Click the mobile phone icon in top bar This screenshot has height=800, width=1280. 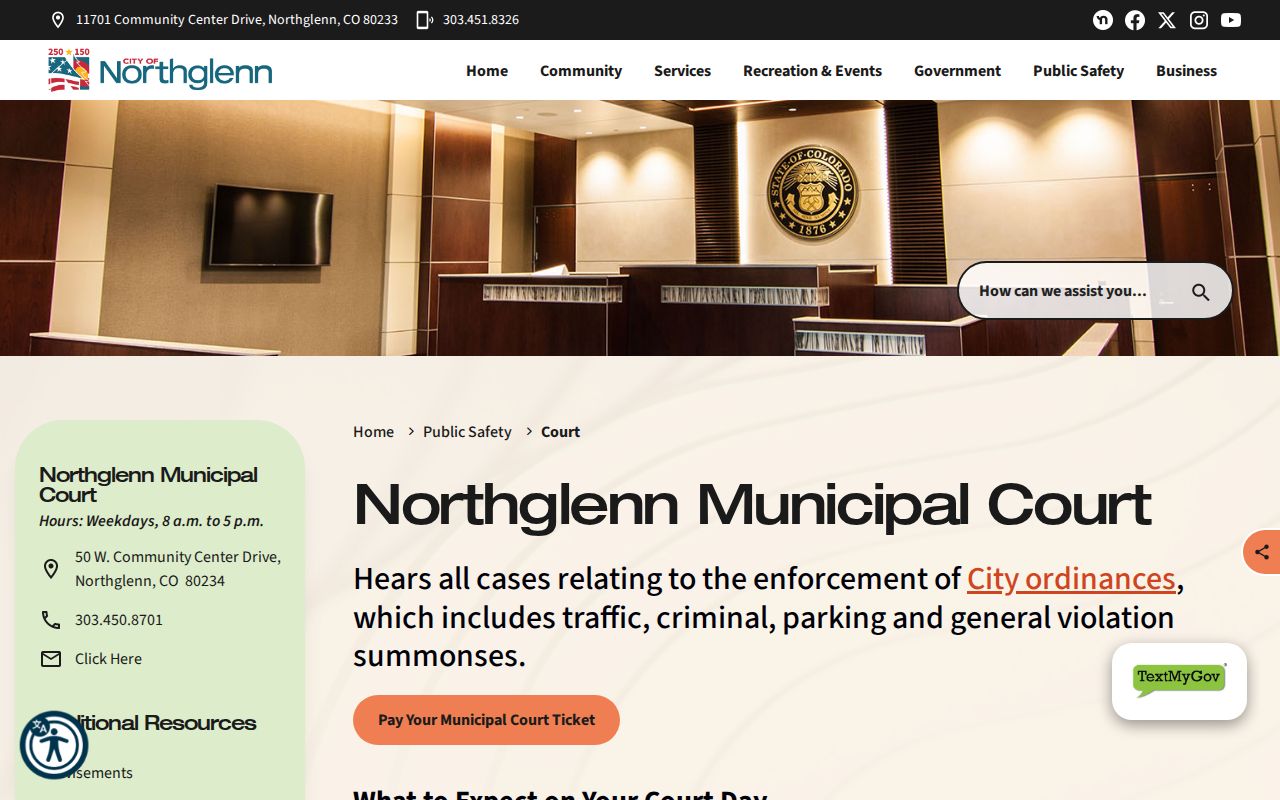(x=424, y=20)
